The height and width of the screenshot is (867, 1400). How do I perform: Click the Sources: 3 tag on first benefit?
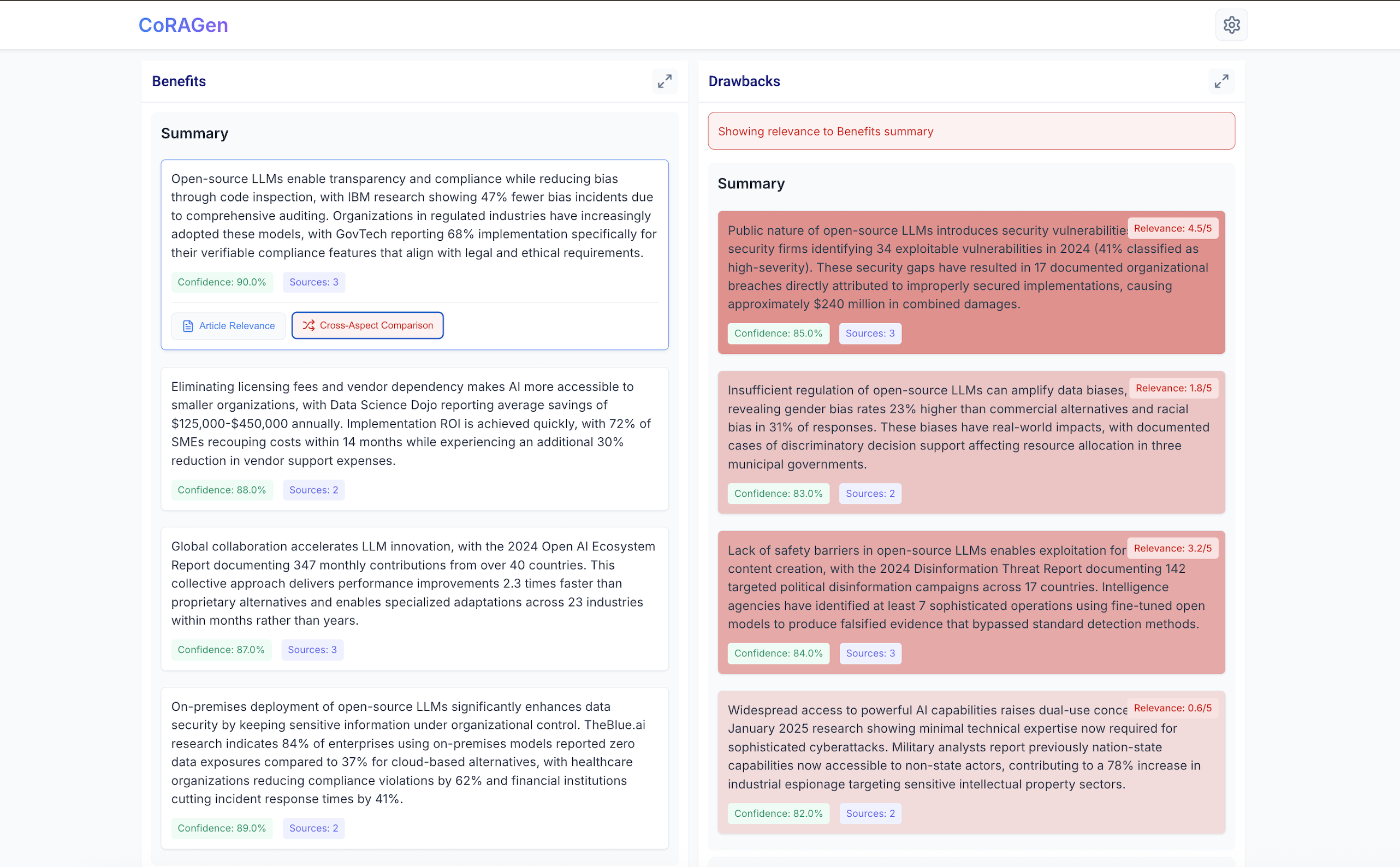coord(313,282)
